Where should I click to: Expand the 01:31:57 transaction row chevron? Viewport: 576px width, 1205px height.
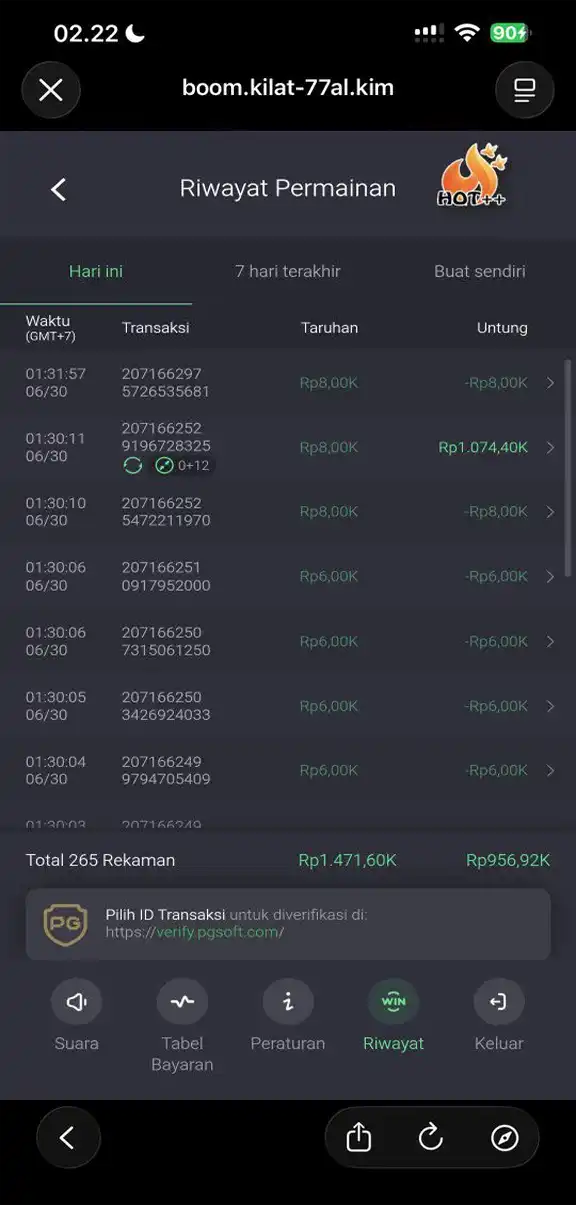(551, 383)
